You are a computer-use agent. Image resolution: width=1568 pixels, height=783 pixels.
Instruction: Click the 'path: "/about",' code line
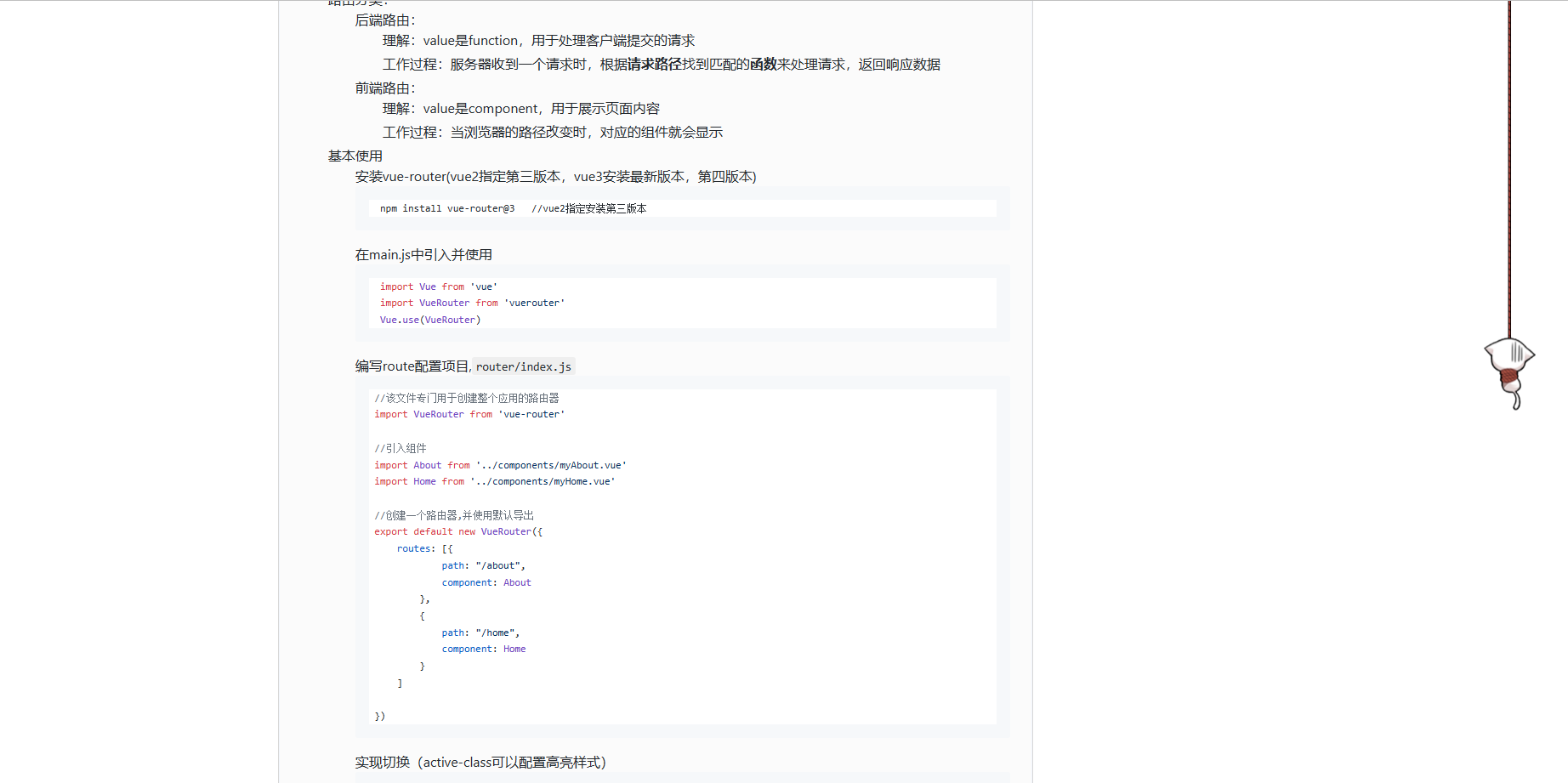[484, 565]
